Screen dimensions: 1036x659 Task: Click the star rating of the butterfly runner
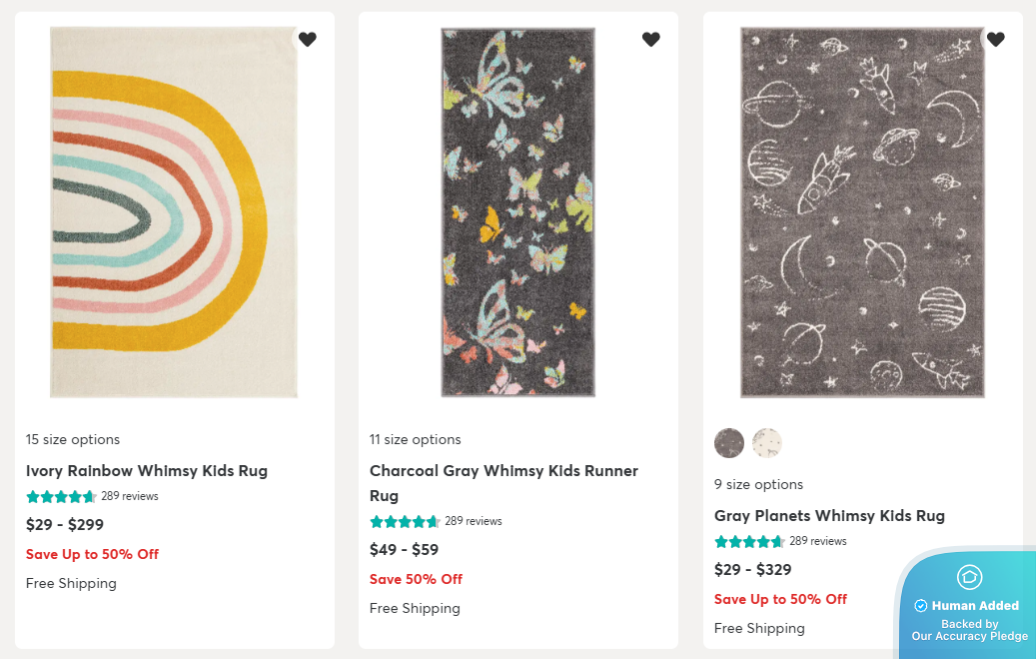(405, 521)
